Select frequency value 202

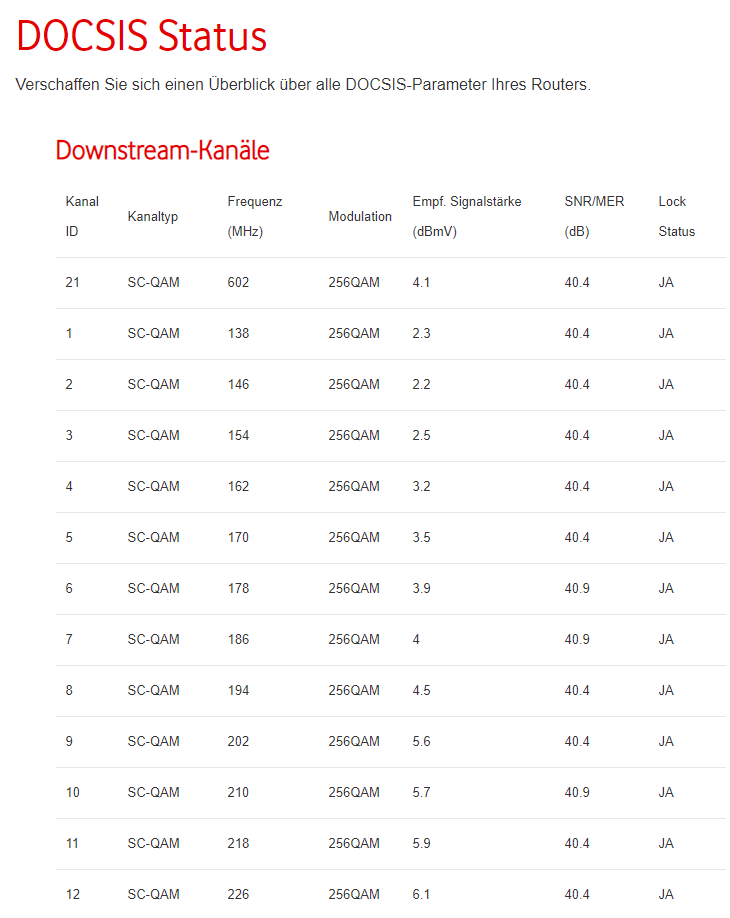coord(238,741)
